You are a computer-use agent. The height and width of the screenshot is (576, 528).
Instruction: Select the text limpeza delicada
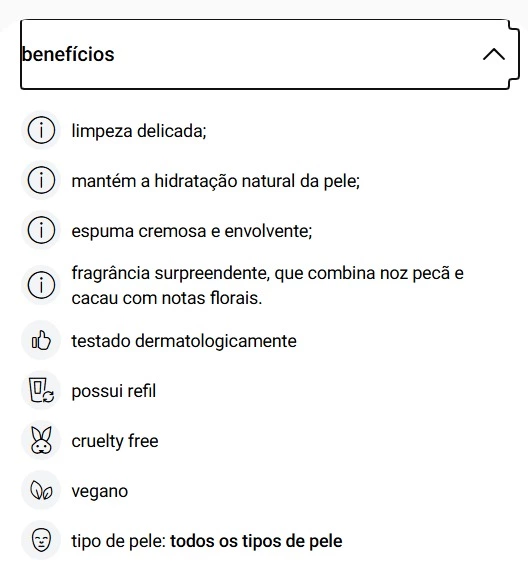coord(139,131)
